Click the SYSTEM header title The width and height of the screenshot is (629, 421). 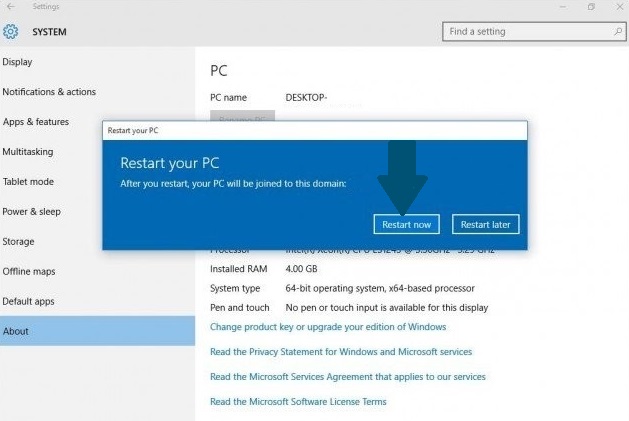click(49, 32)
